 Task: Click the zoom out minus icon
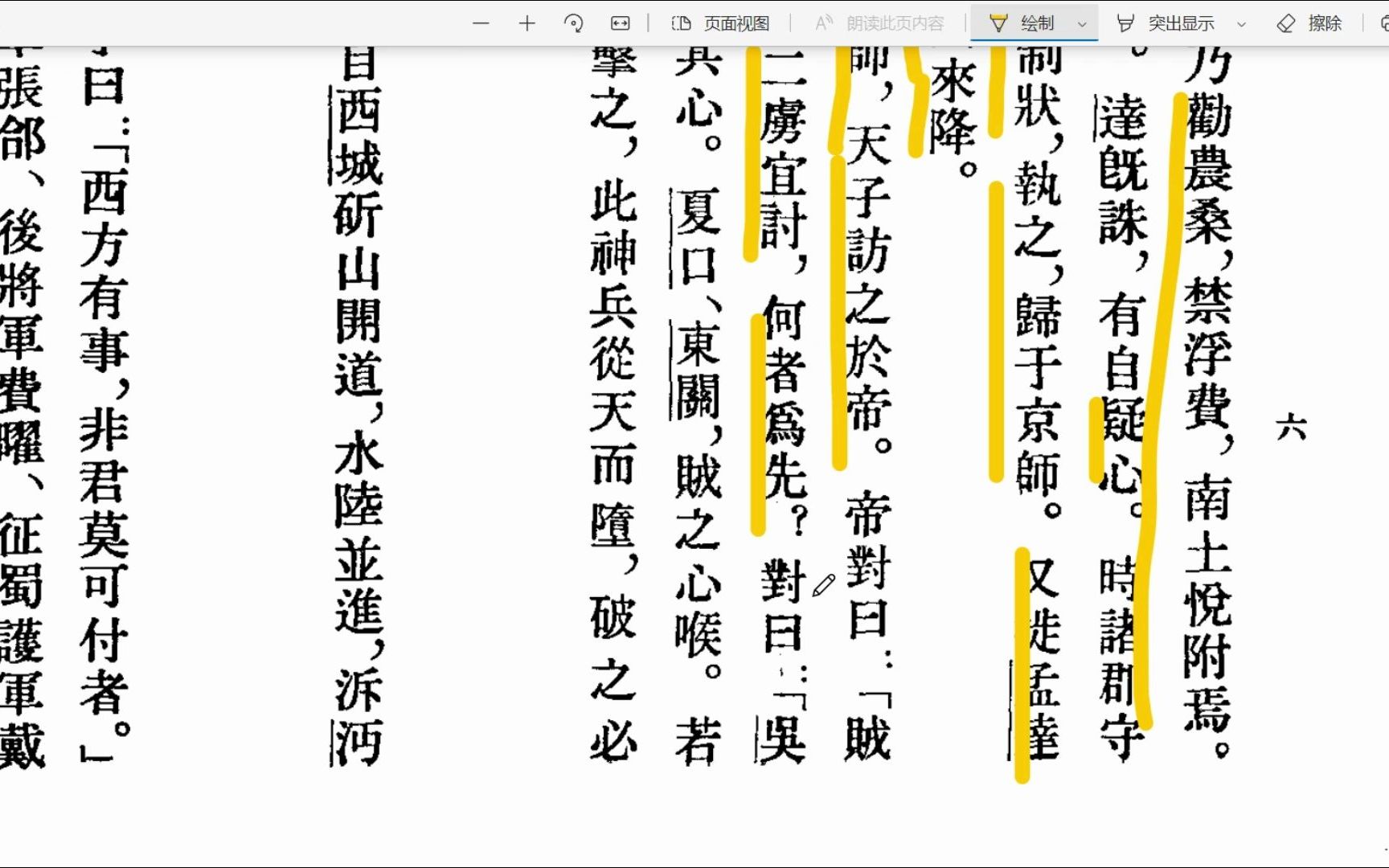(x=481, y=23)
